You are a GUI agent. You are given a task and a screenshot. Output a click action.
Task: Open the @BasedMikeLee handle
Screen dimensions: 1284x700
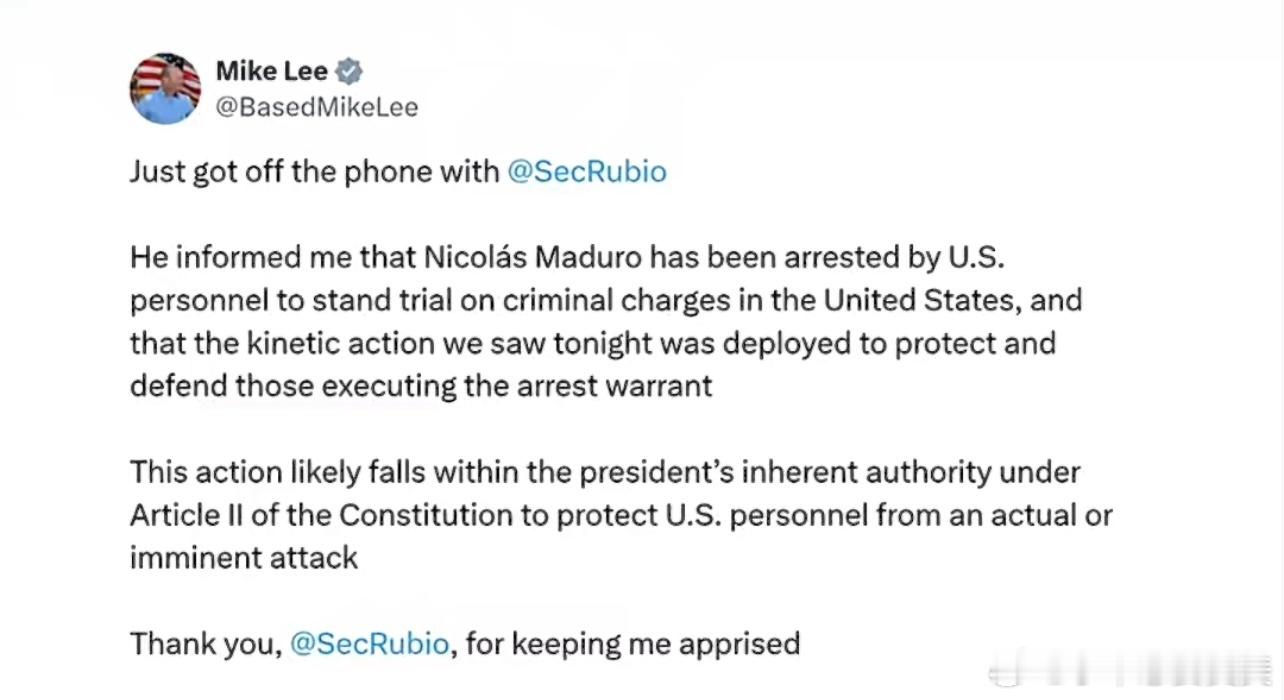coord(317,107)
